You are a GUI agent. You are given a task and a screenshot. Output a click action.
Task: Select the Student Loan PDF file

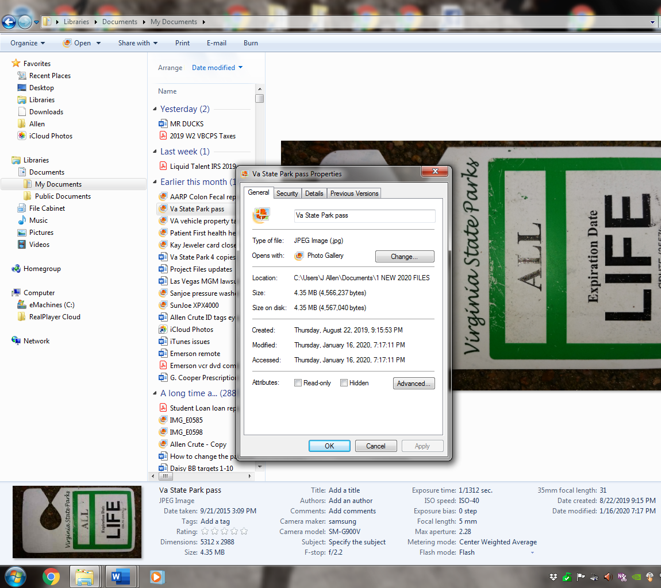pyautogui.click(x=202, y=408)
